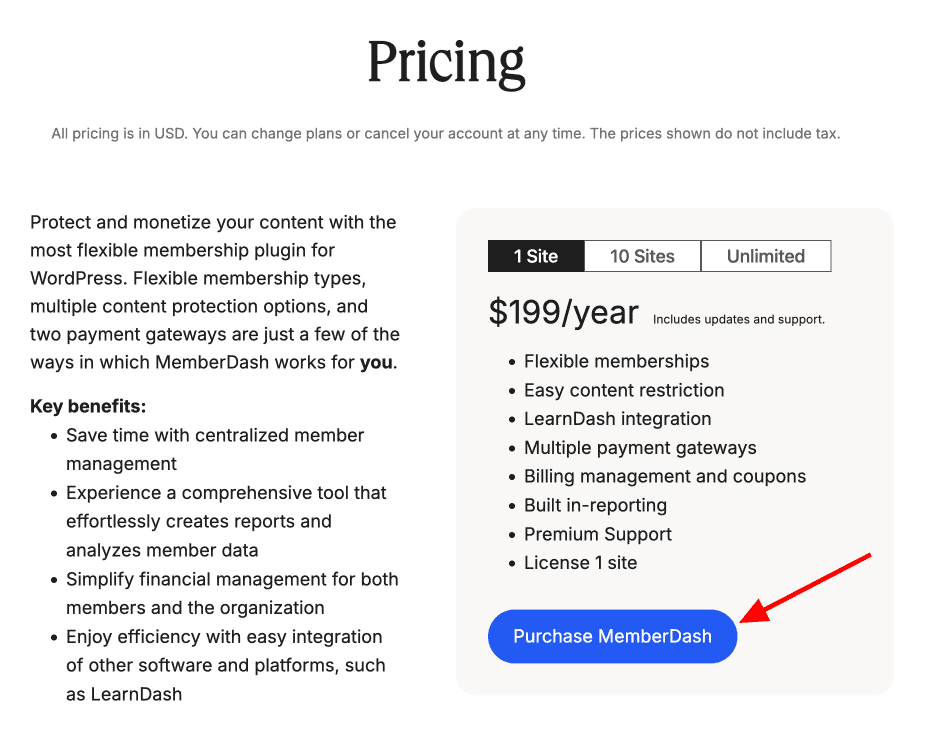Select the Premium Support list entry

(597, 534)
